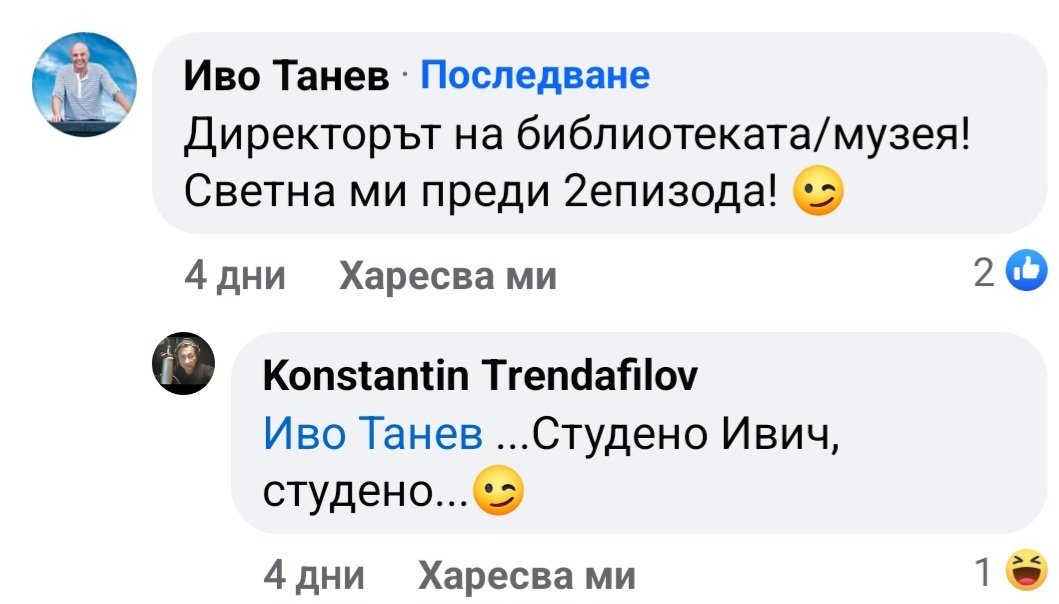Follow Иво Танев via Последване
Image resolution: width=1059 pixels, height=604 pixels.
pyautogui.click(x=535, y=75)
